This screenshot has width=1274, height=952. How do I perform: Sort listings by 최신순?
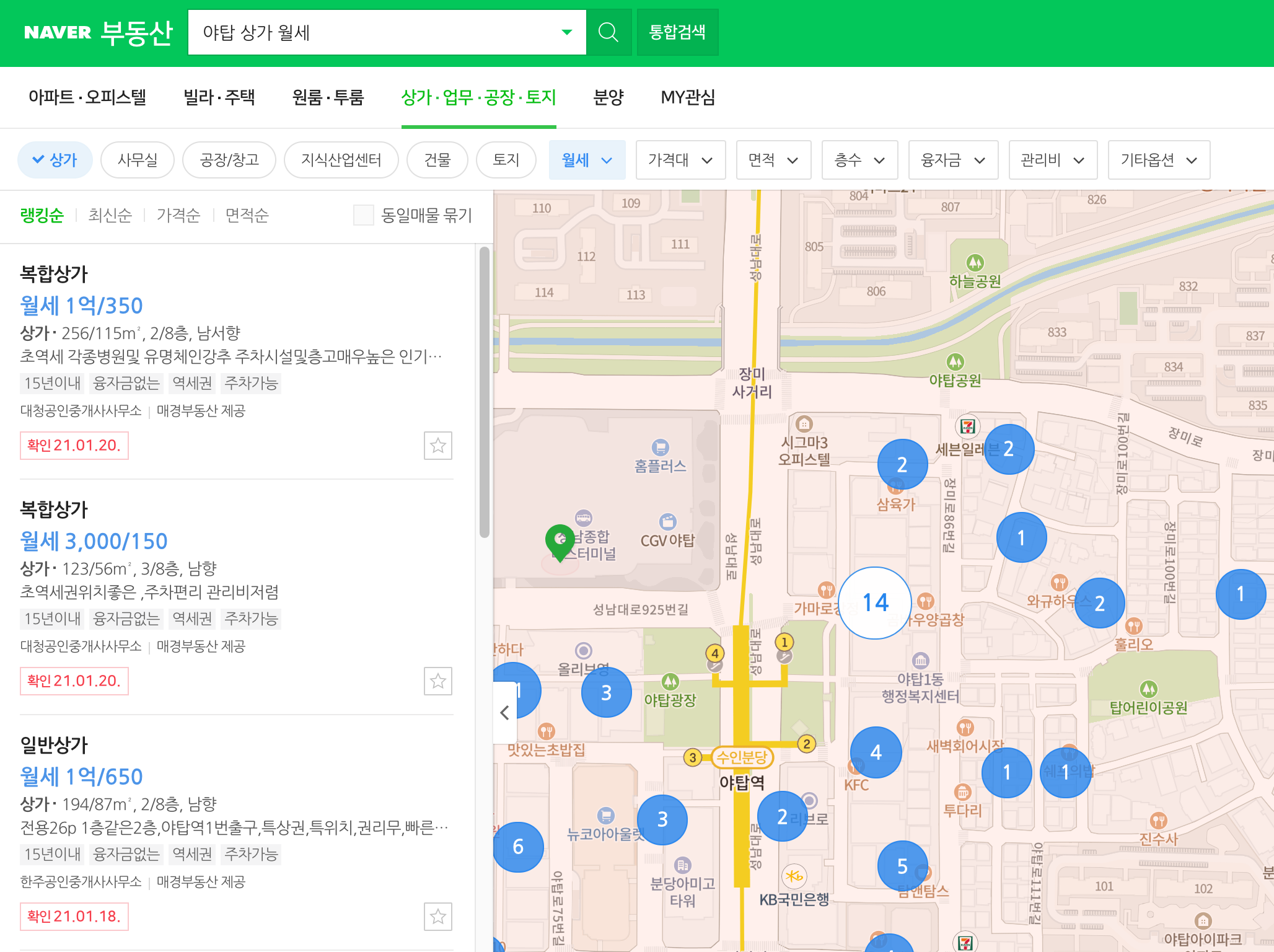(110, 215)
